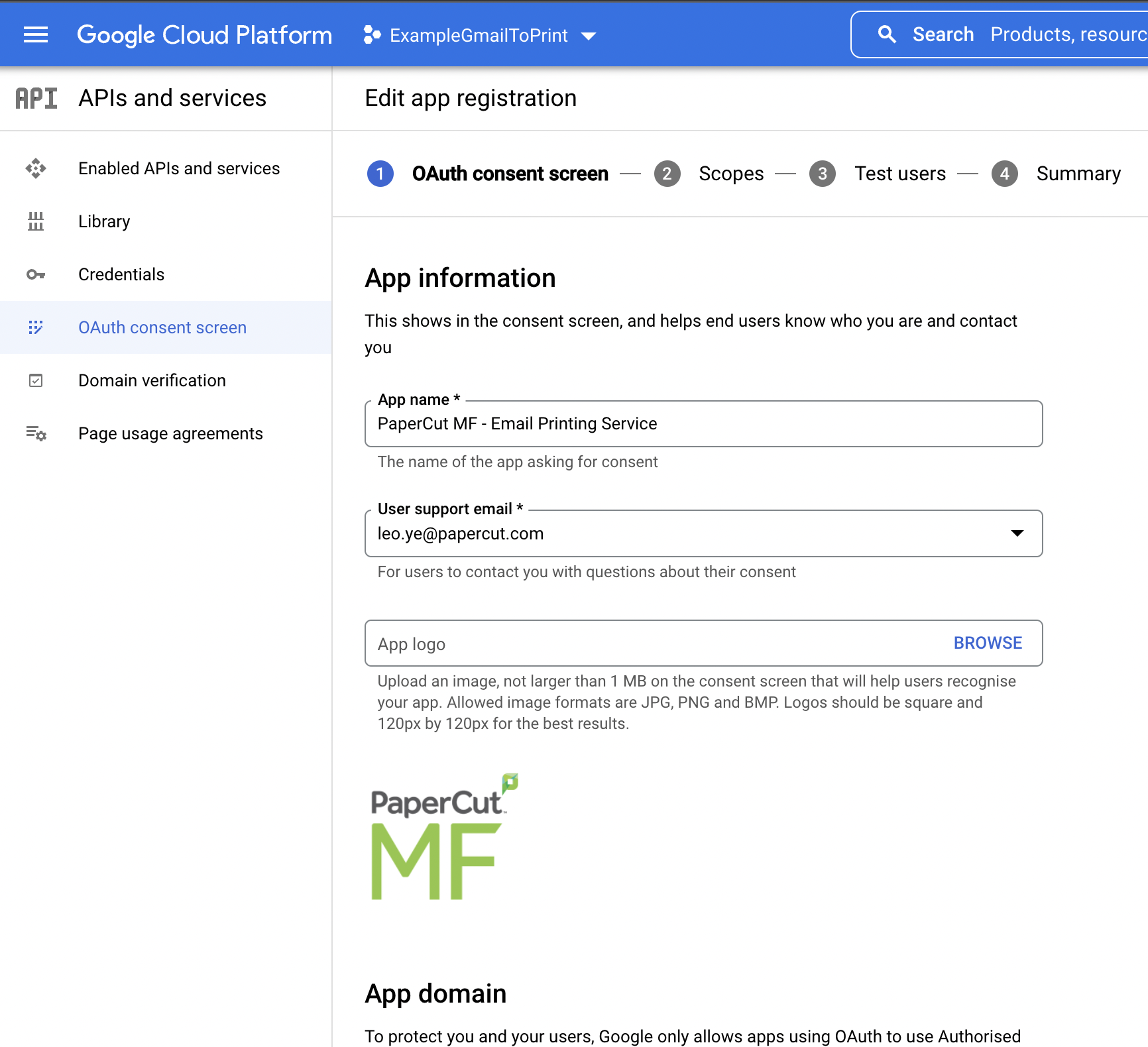Edit the App name field

click(x=704, y=424)
